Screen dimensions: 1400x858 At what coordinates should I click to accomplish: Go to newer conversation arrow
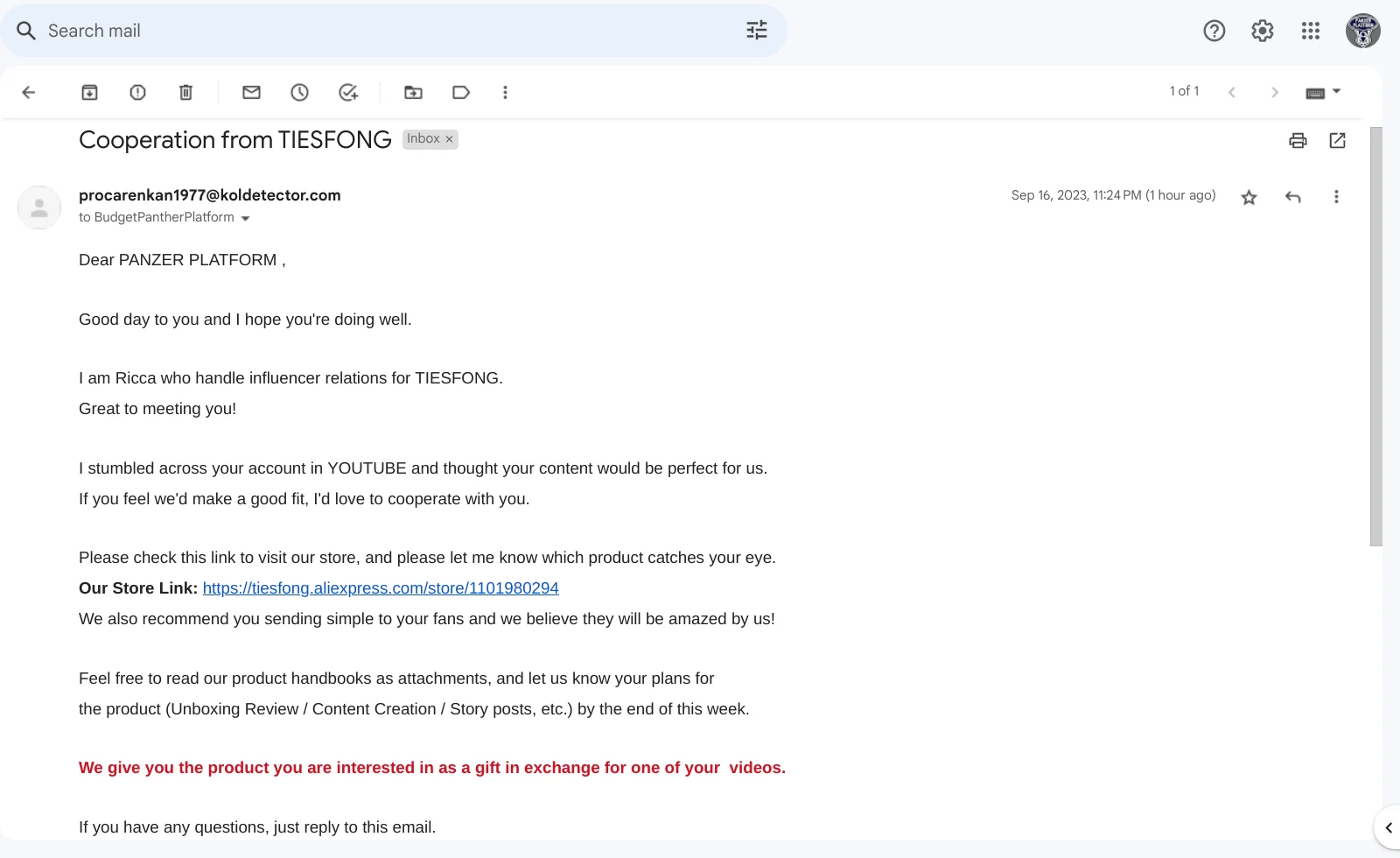point(1231,92)
